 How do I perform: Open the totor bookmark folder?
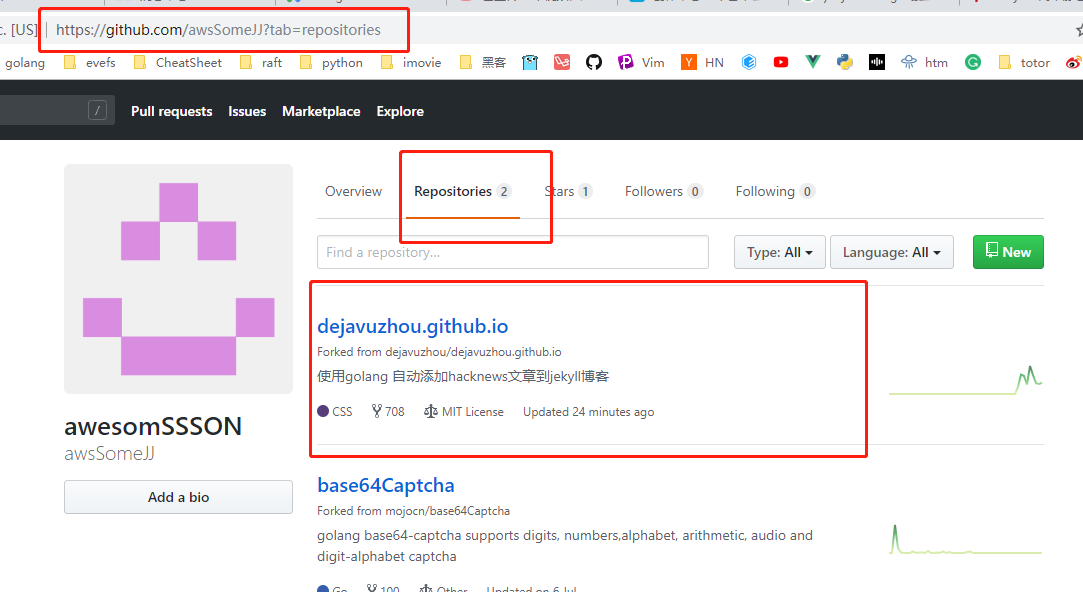(x=1024, y=63)
